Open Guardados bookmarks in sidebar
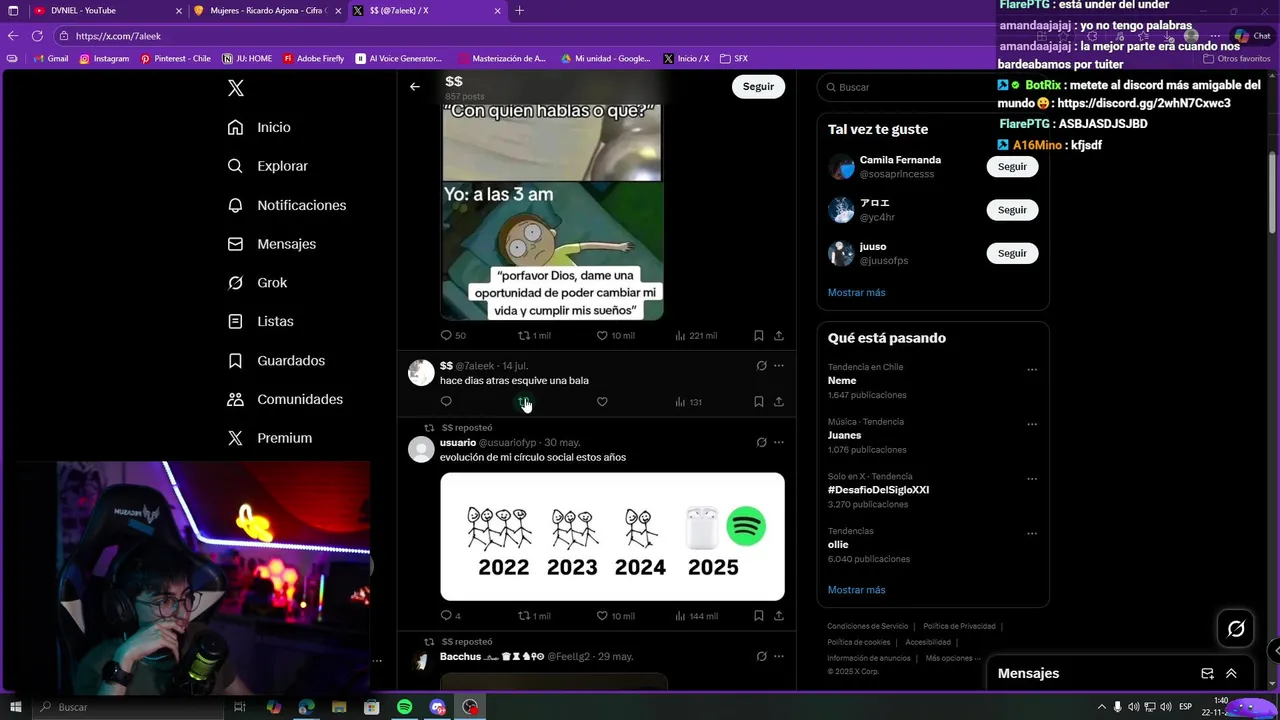This screenshot has height=720, width=1280. pyautogui.click(x=276, y=360)
